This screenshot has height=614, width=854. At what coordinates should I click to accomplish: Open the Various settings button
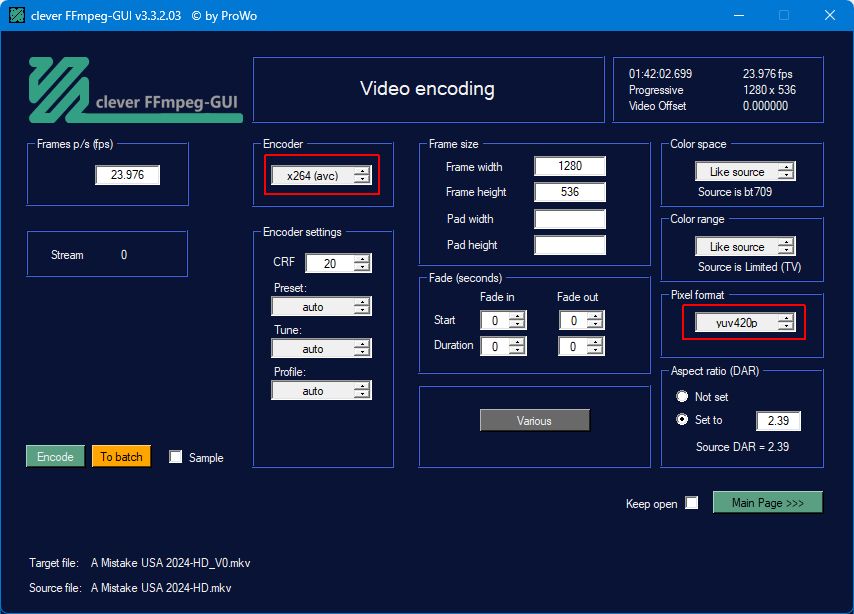click(x=534, y=421)
